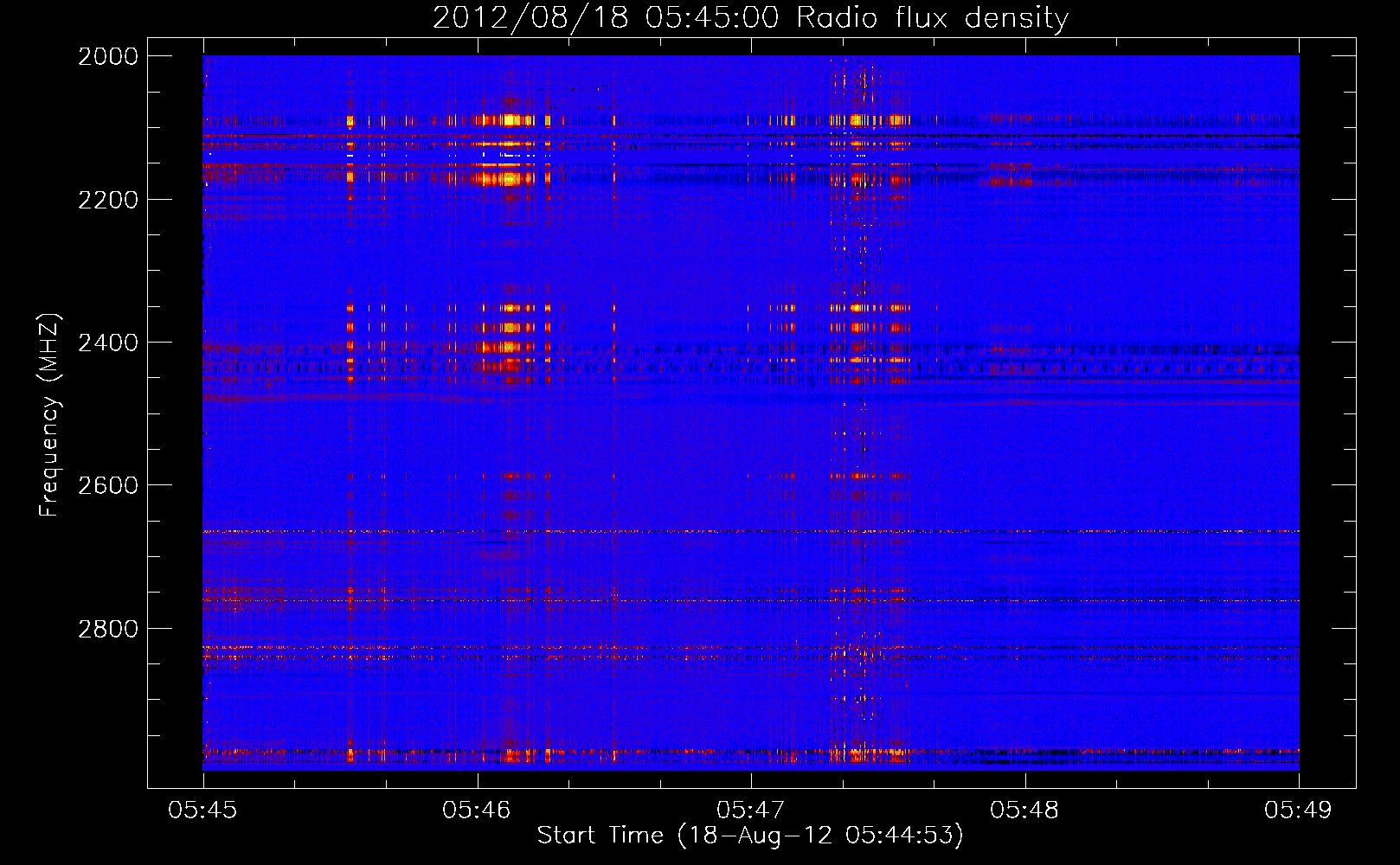
Task: Click the 05:46 time axis label
Action: tap(477, 810)
